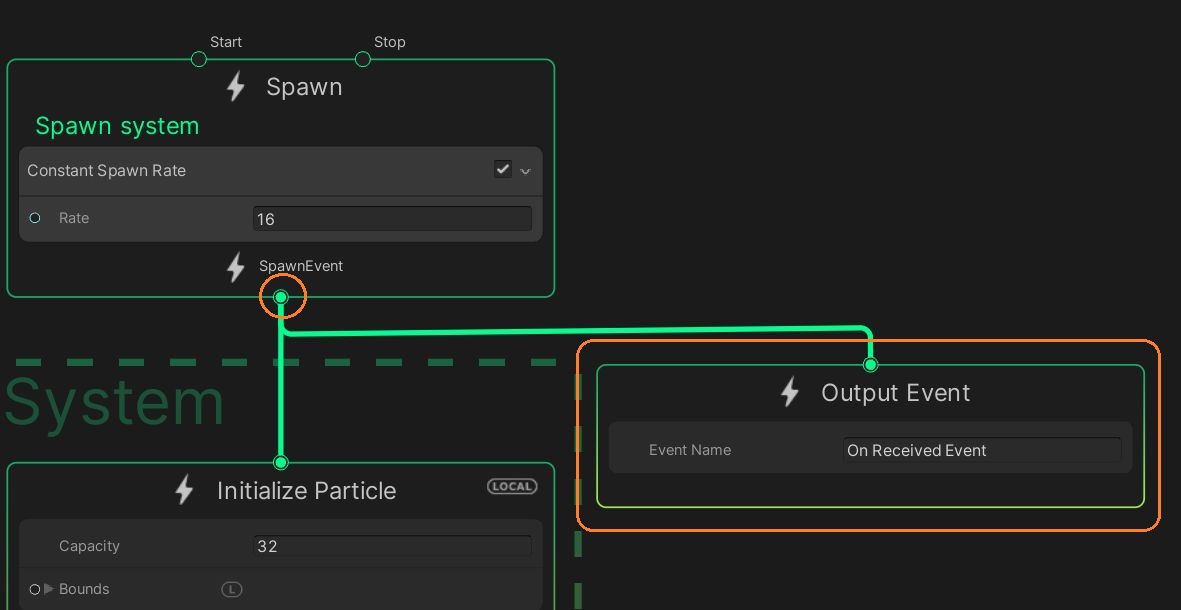Click the SpawnEvent lightning icon
The width and height of the screenshot is (1181, 610).
point(236,267)
